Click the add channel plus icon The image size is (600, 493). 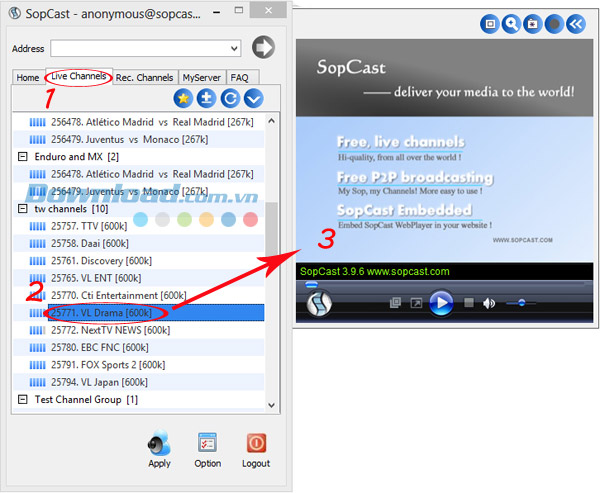pyautogui.click(x=206, y=98)
